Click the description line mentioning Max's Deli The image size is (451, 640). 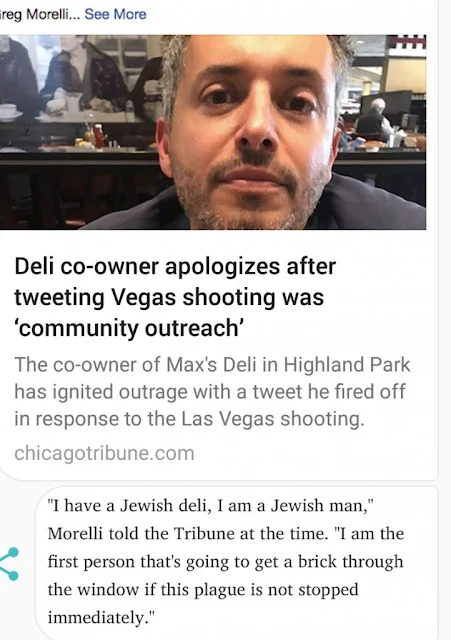coord(212,364)
